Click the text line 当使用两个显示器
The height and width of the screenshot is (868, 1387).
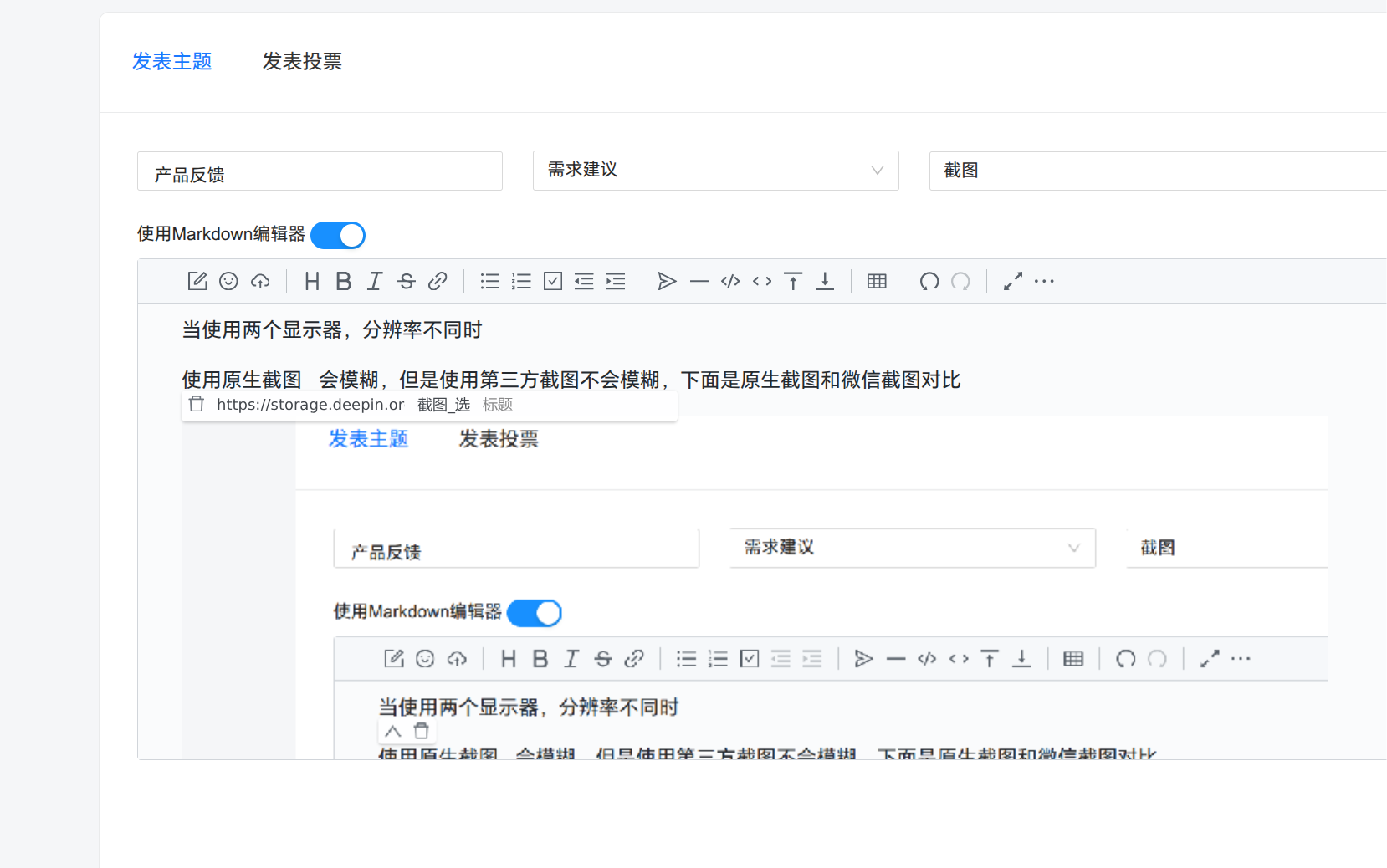tap(332, 330)
